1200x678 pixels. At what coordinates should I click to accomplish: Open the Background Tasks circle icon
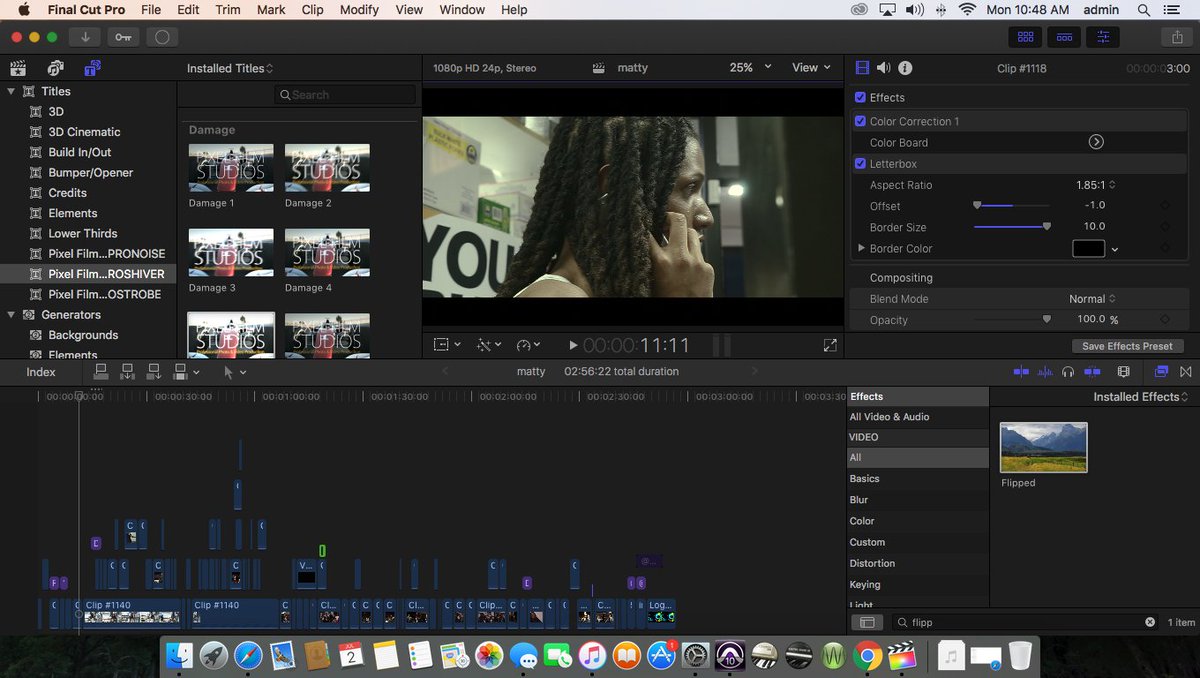click(x=161, y=37)
